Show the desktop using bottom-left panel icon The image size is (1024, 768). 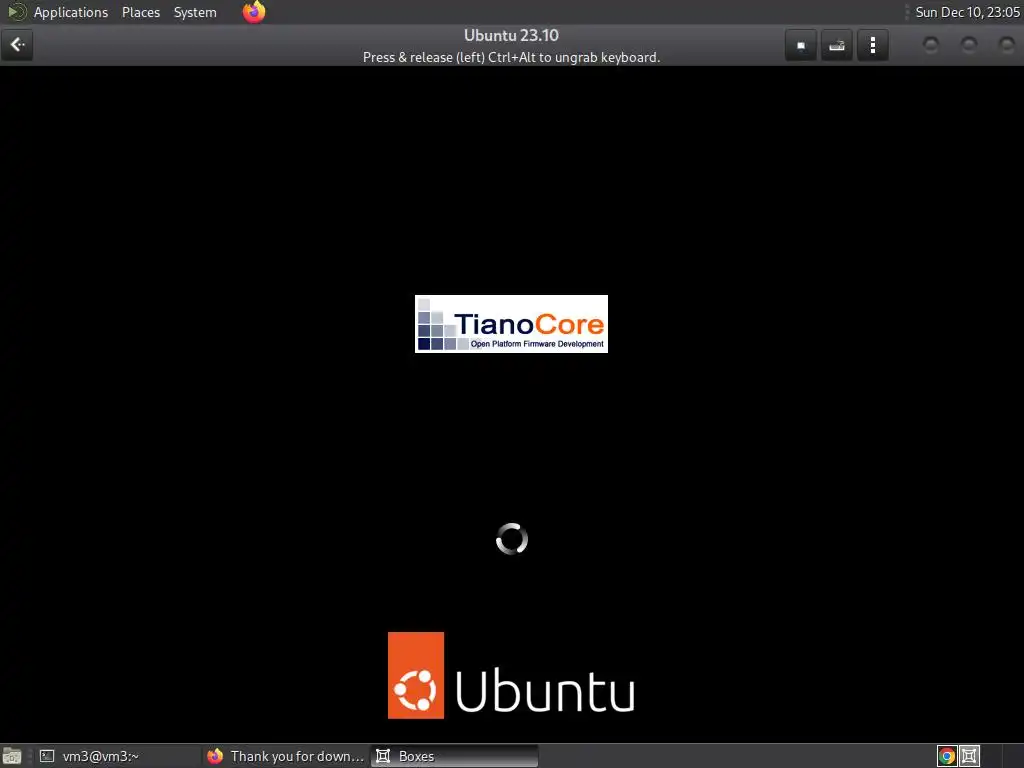(x=12, y=756)
